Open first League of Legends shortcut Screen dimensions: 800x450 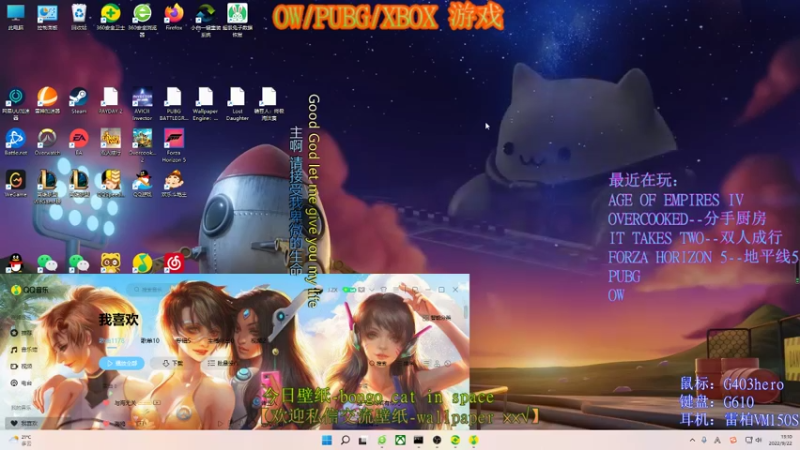[47, 186]
